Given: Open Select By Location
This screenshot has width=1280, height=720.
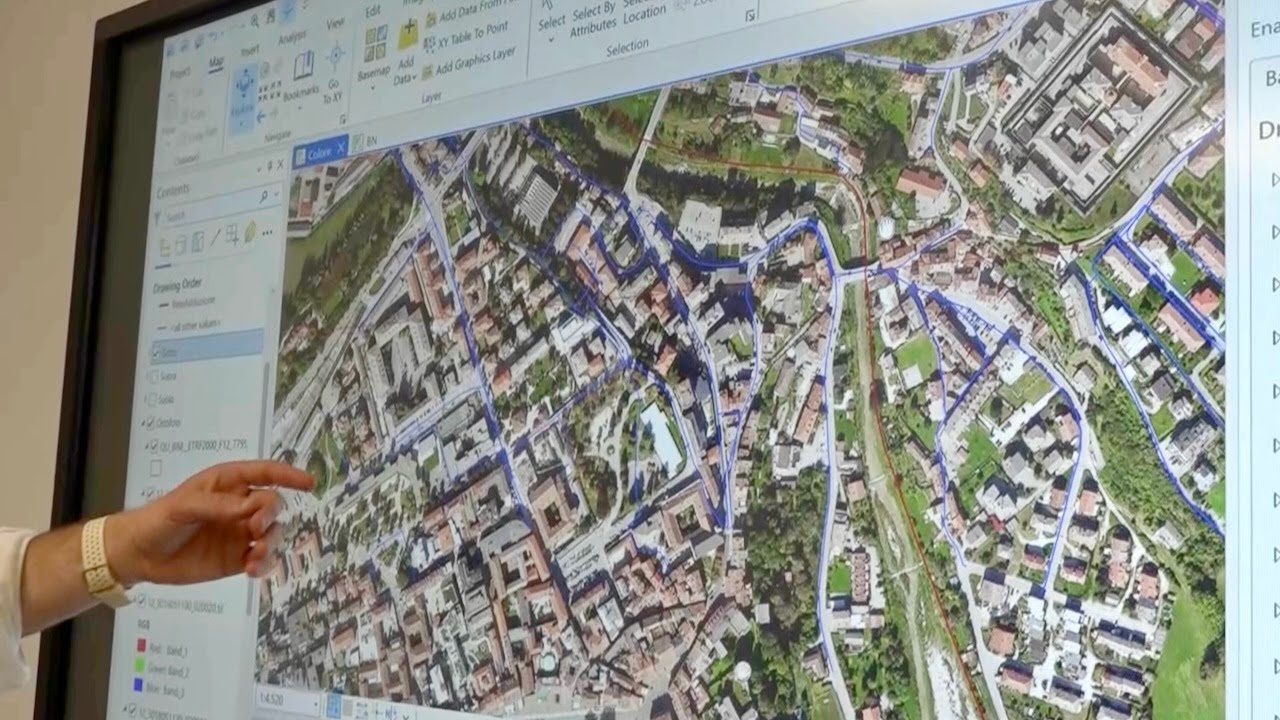Looking at the screenshot, I should (x=644, y=10).
